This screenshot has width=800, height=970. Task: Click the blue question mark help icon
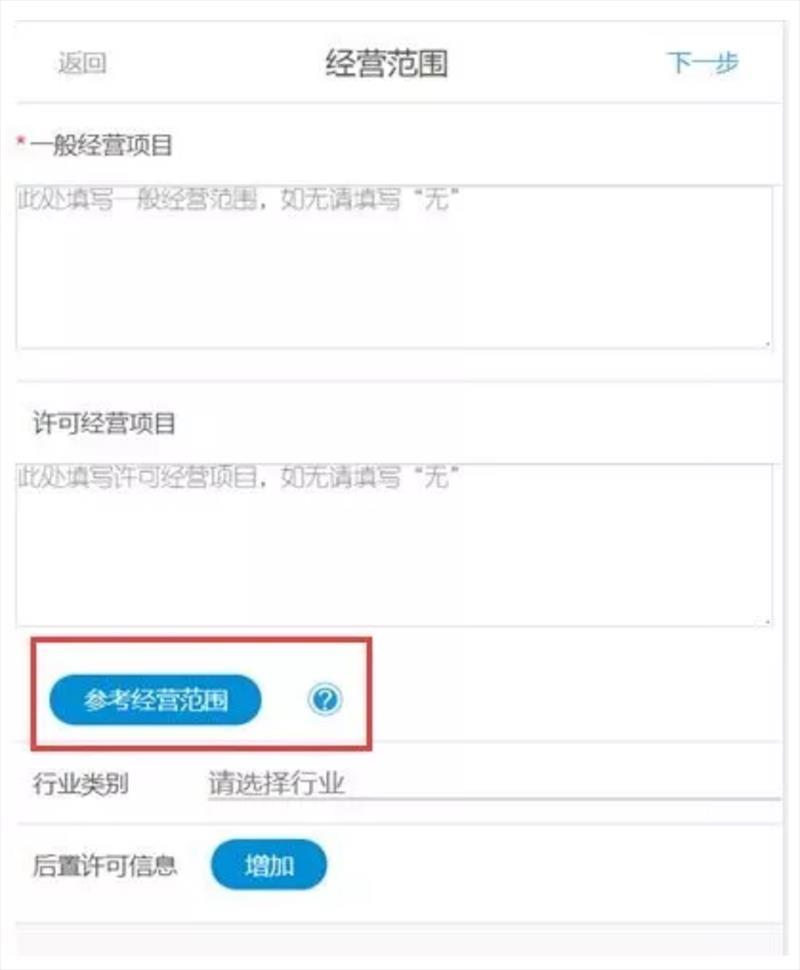click(x=325, y=699)
